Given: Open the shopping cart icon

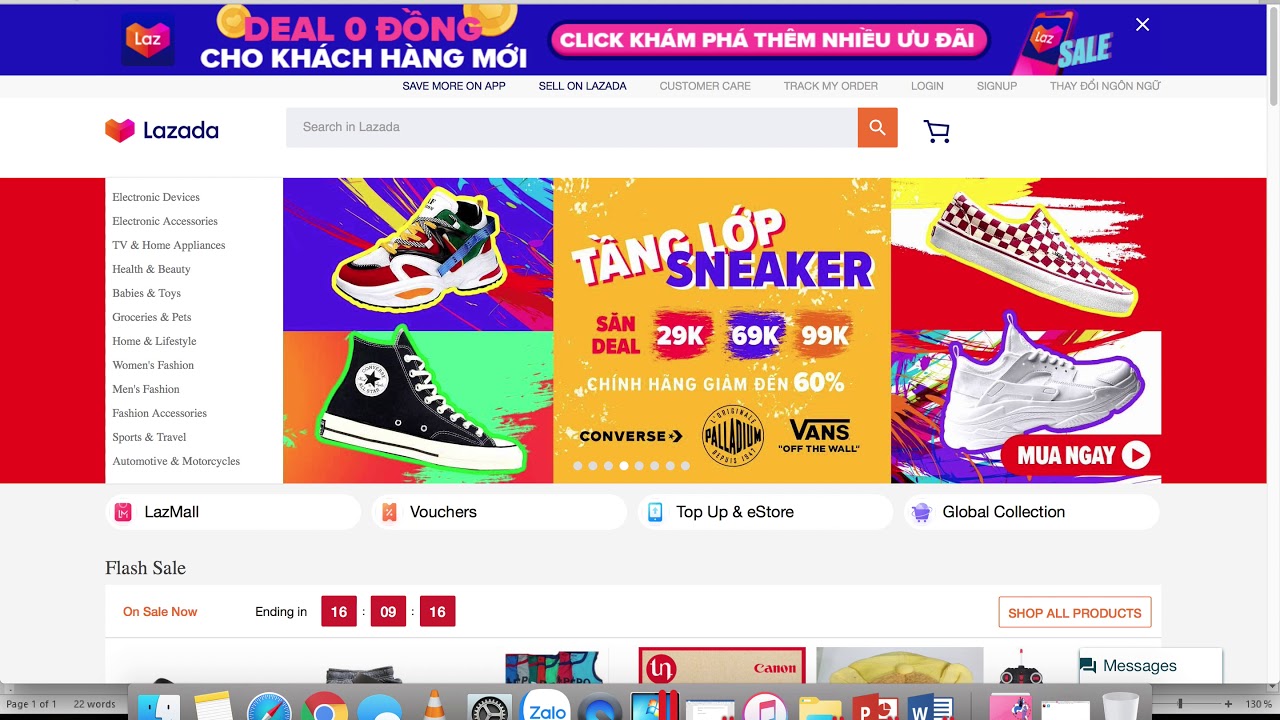Looking at the screenshot, I should click(x=936, y=131).
